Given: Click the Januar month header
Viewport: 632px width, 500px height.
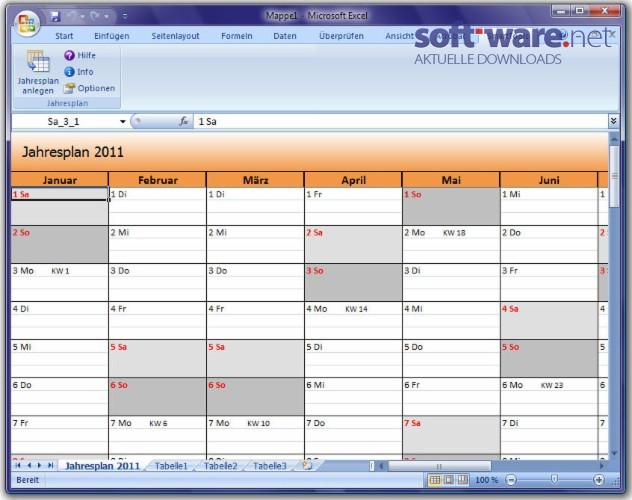Looking at the screenshot, I should 60,180.
